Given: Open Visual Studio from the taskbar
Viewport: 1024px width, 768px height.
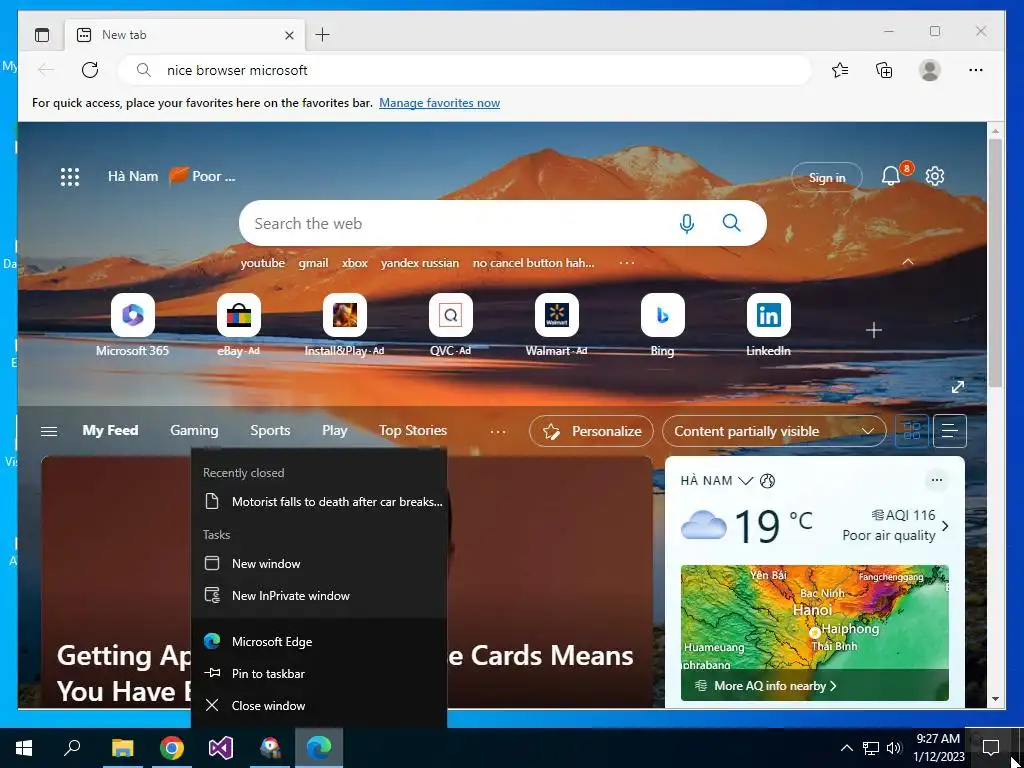Looking at the screenshot, I should coord(221,748).
